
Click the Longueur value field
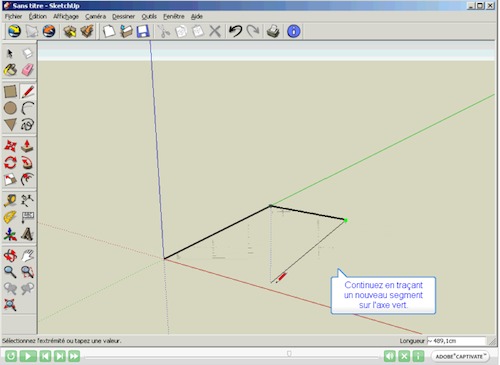pyautogui.click(x=456, y=341)
